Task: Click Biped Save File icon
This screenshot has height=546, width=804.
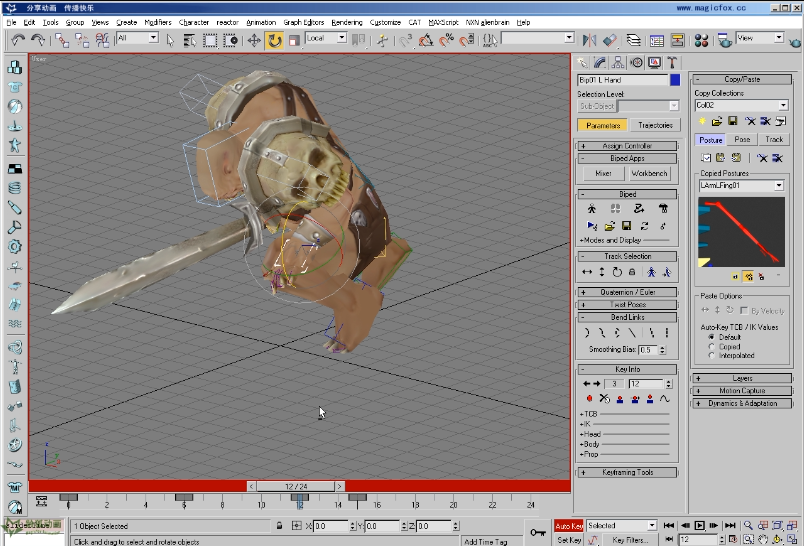Action: [x=627, y=226]
